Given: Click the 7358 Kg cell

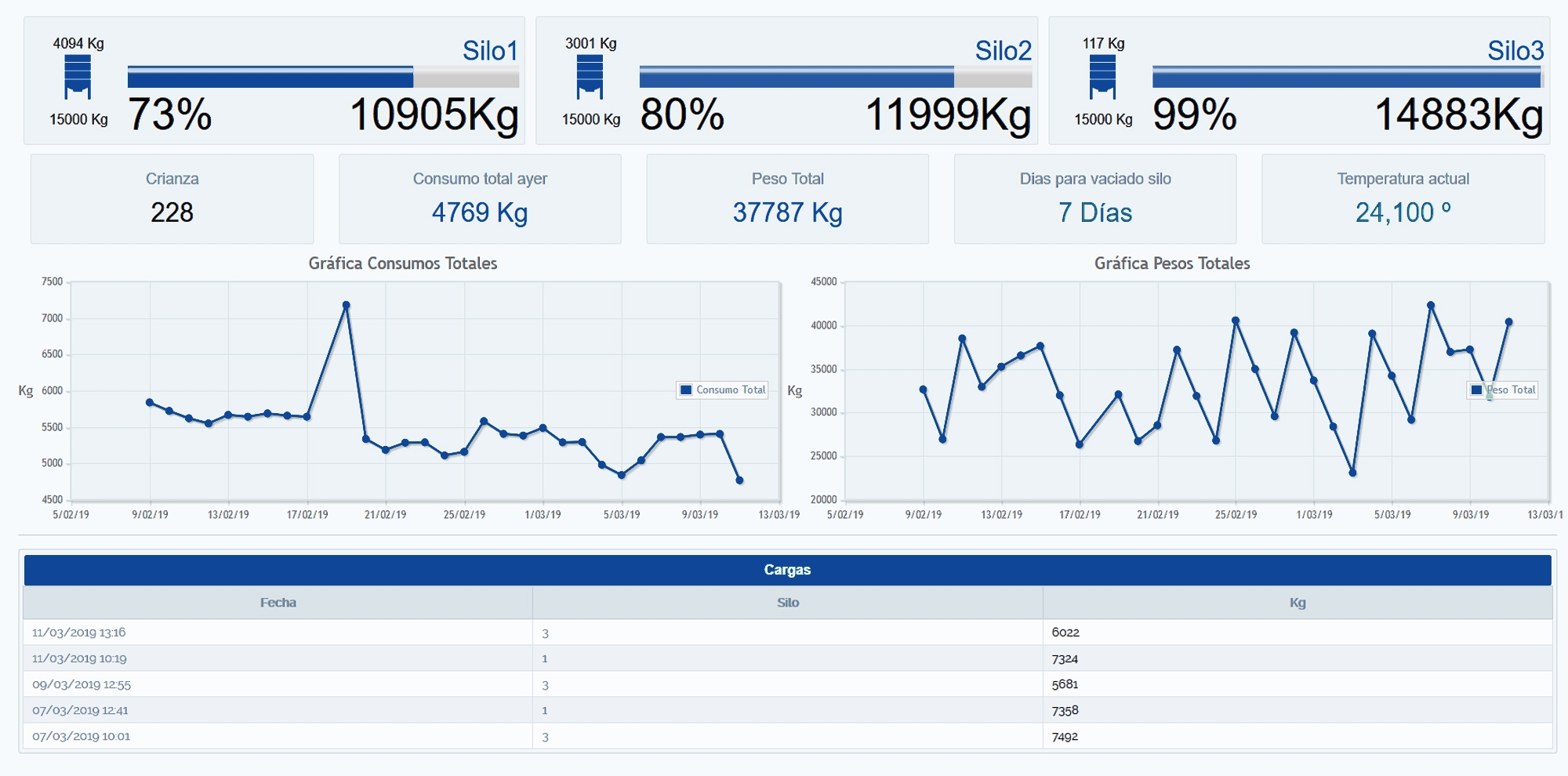Looking at the screenshot, I should tap(1298, 710).
